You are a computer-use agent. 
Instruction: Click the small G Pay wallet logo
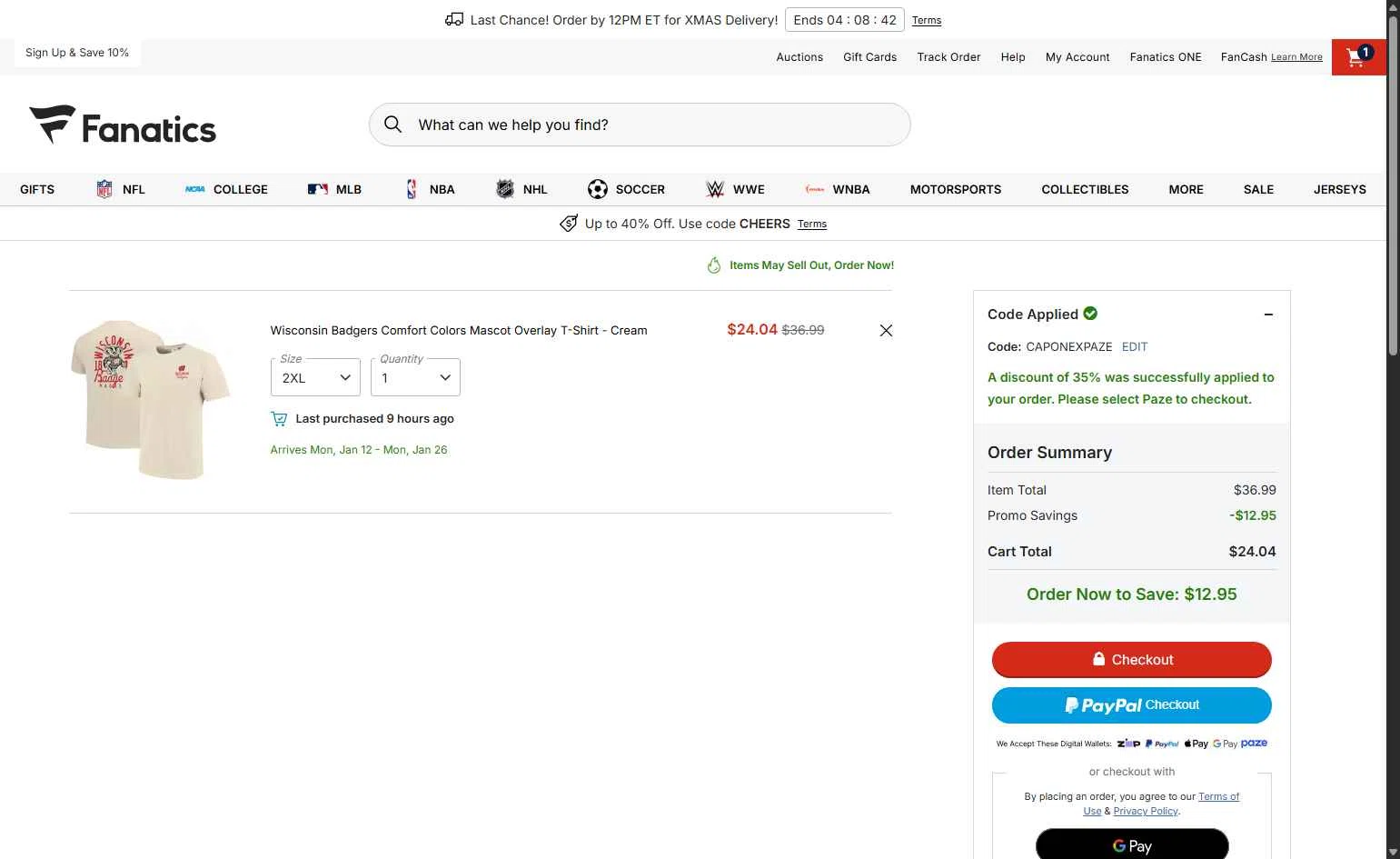pyautogui.click(x=1225, y=744)
